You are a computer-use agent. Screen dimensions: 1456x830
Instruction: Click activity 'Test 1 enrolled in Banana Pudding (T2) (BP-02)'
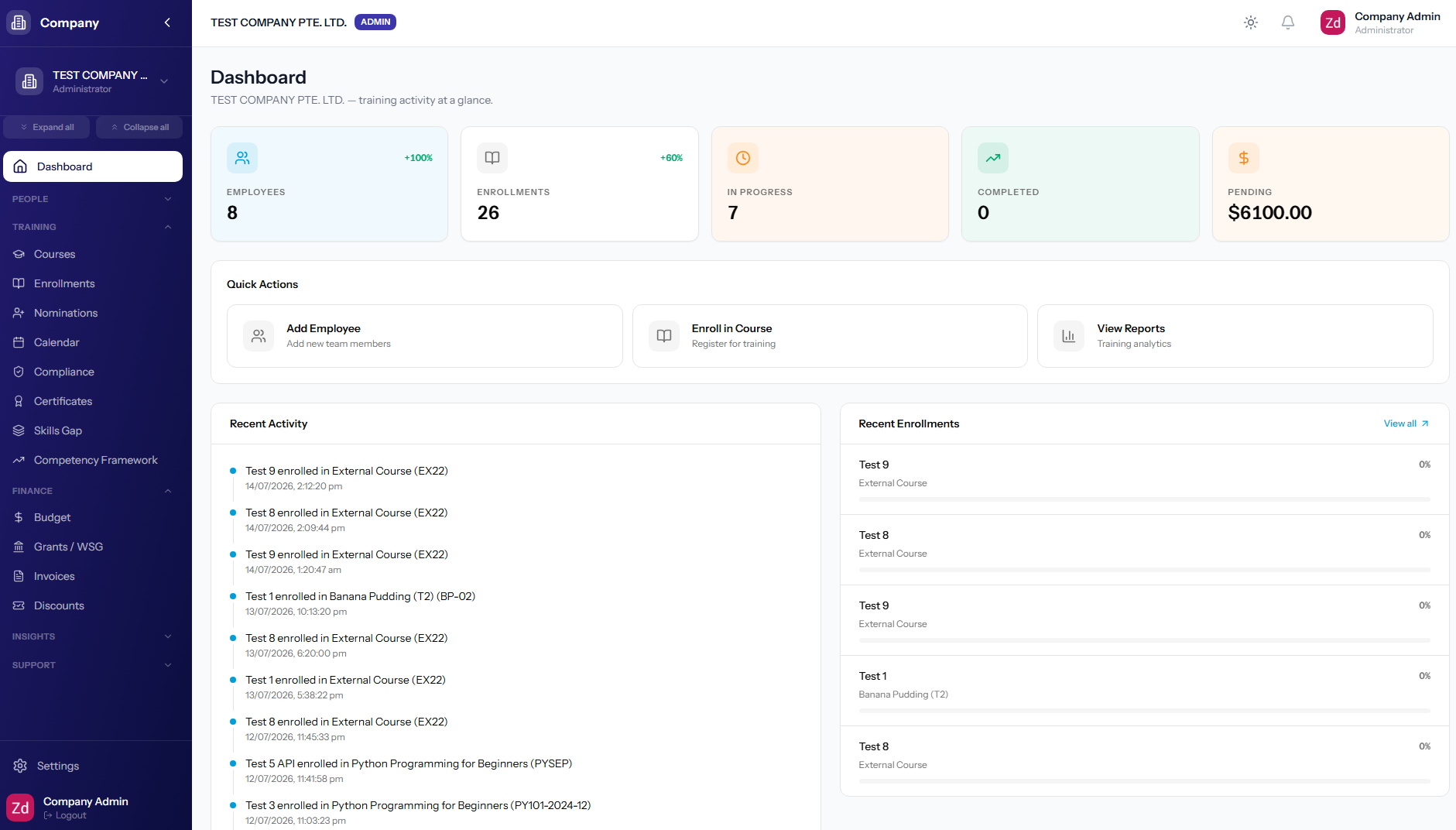[360, 596]
